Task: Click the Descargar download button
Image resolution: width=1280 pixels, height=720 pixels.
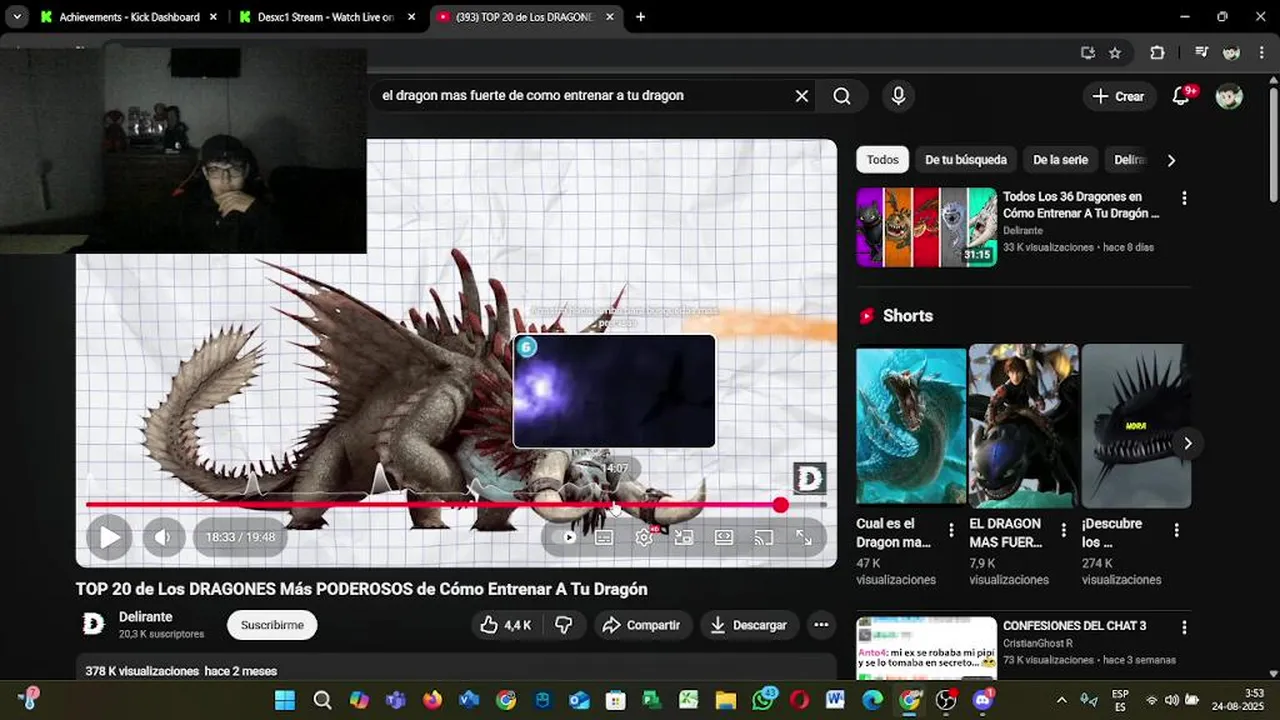Action: coord(749,625)
